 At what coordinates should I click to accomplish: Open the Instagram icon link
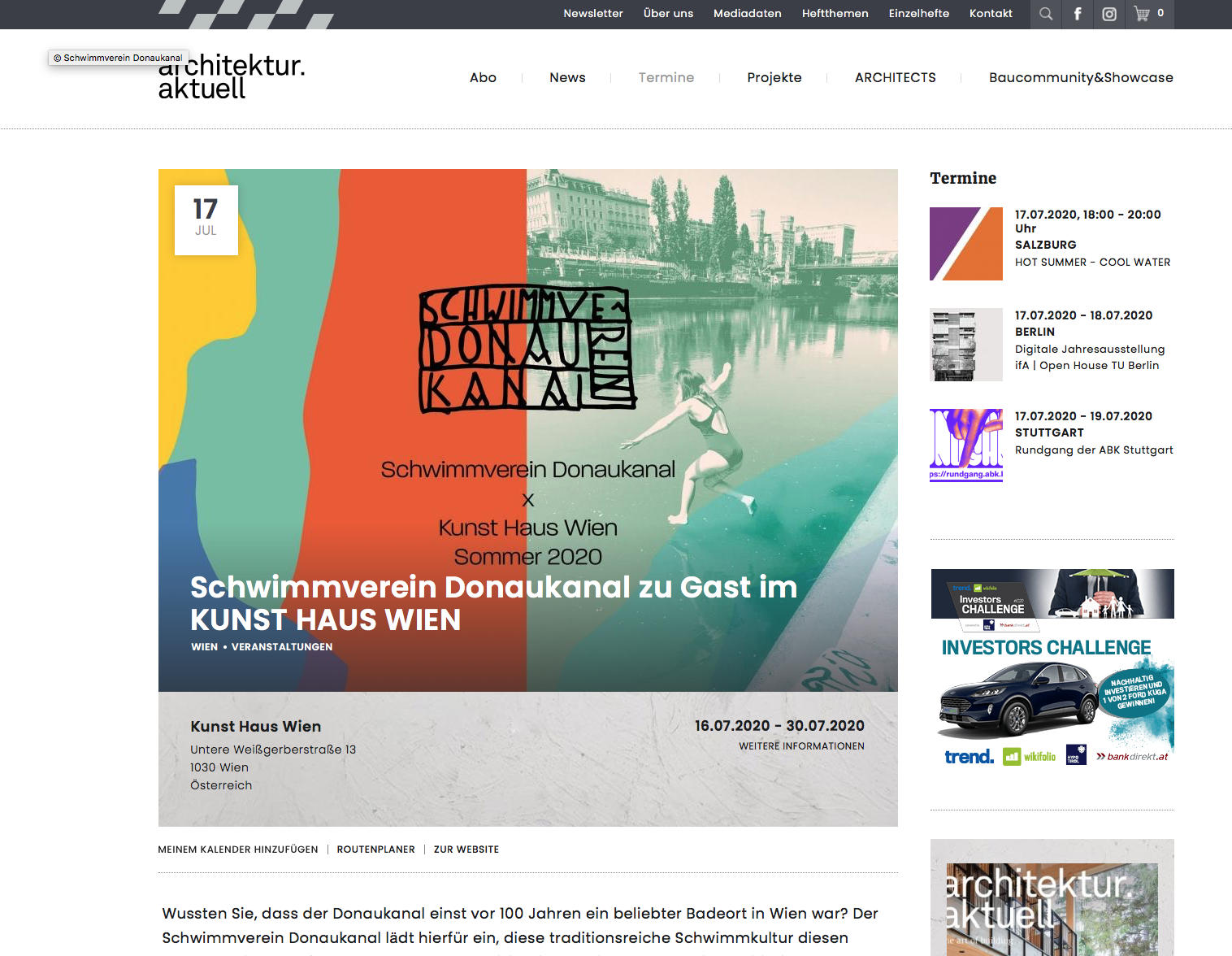(x=1109, y=14)
